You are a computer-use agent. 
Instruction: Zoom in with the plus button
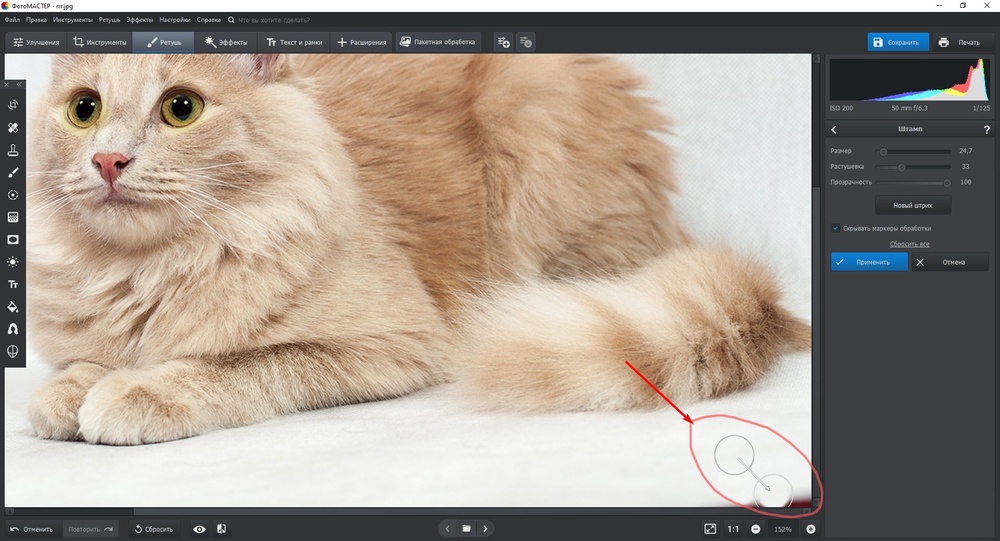click(x=811, y=529)
